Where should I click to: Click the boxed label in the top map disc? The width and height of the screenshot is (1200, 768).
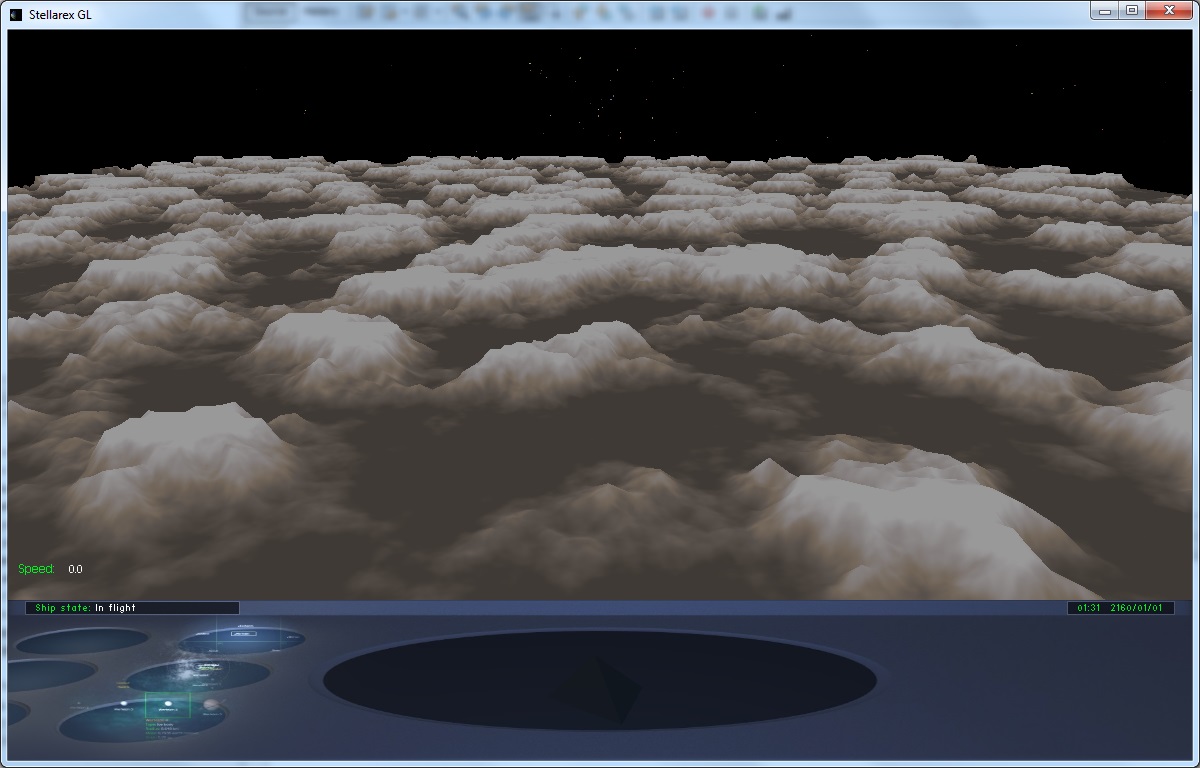pos(243,633)
